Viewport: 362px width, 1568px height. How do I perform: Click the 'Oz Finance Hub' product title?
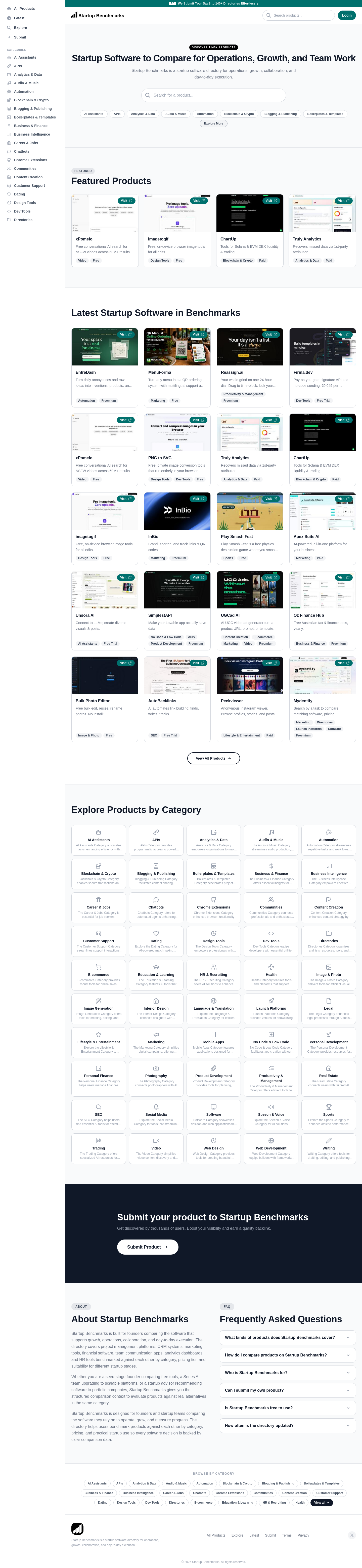(309, 615)
